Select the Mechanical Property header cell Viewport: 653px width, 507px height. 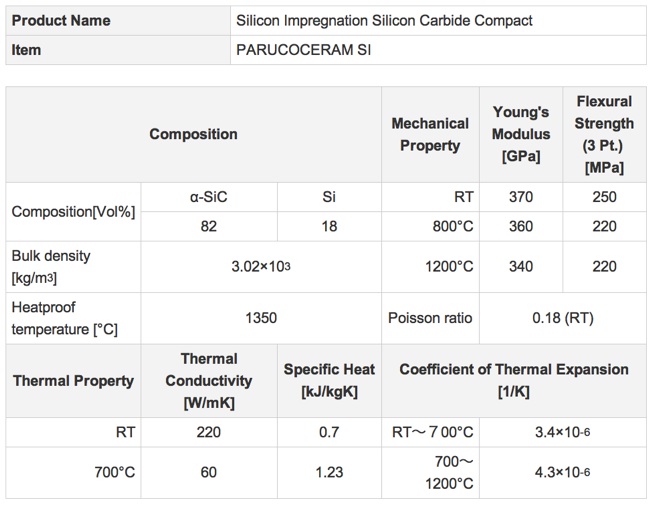pyautogui.click(x=430, y=134)
